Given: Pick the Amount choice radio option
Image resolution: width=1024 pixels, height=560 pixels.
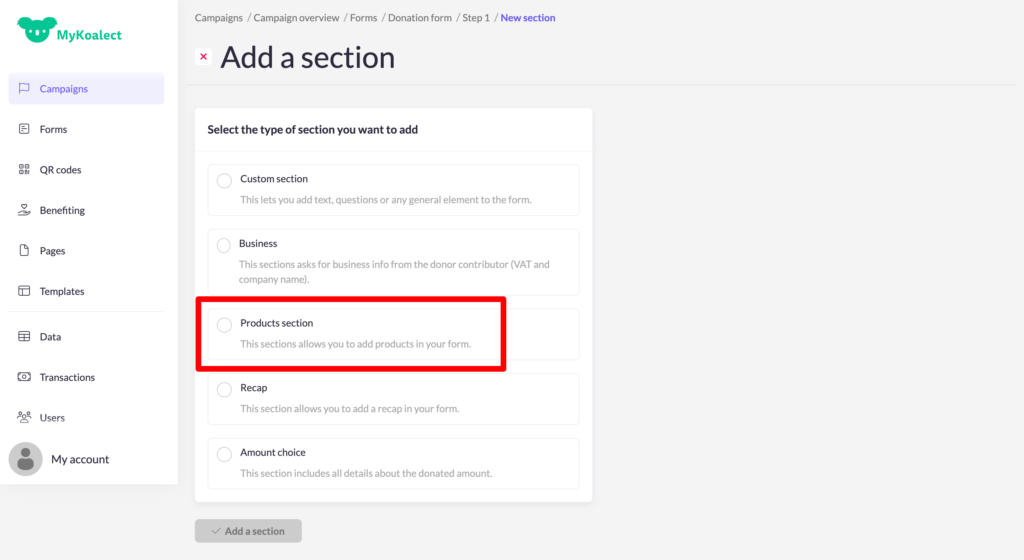Looking at the screenshot, I should click(x=224, y=454).
